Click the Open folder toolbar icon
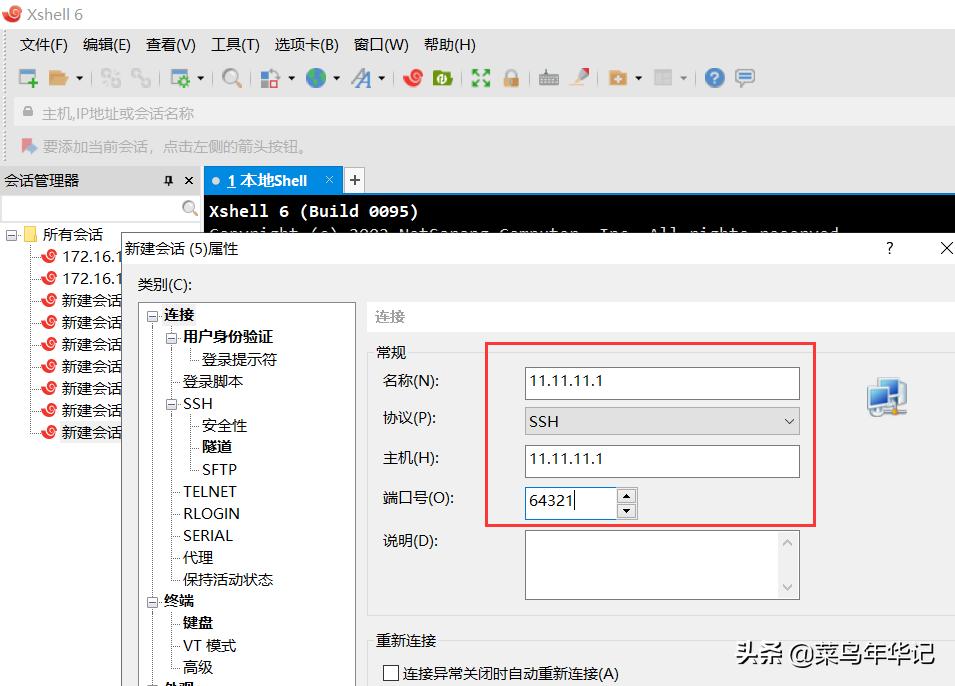Screen dimensions: 955x686 (58, 78)
